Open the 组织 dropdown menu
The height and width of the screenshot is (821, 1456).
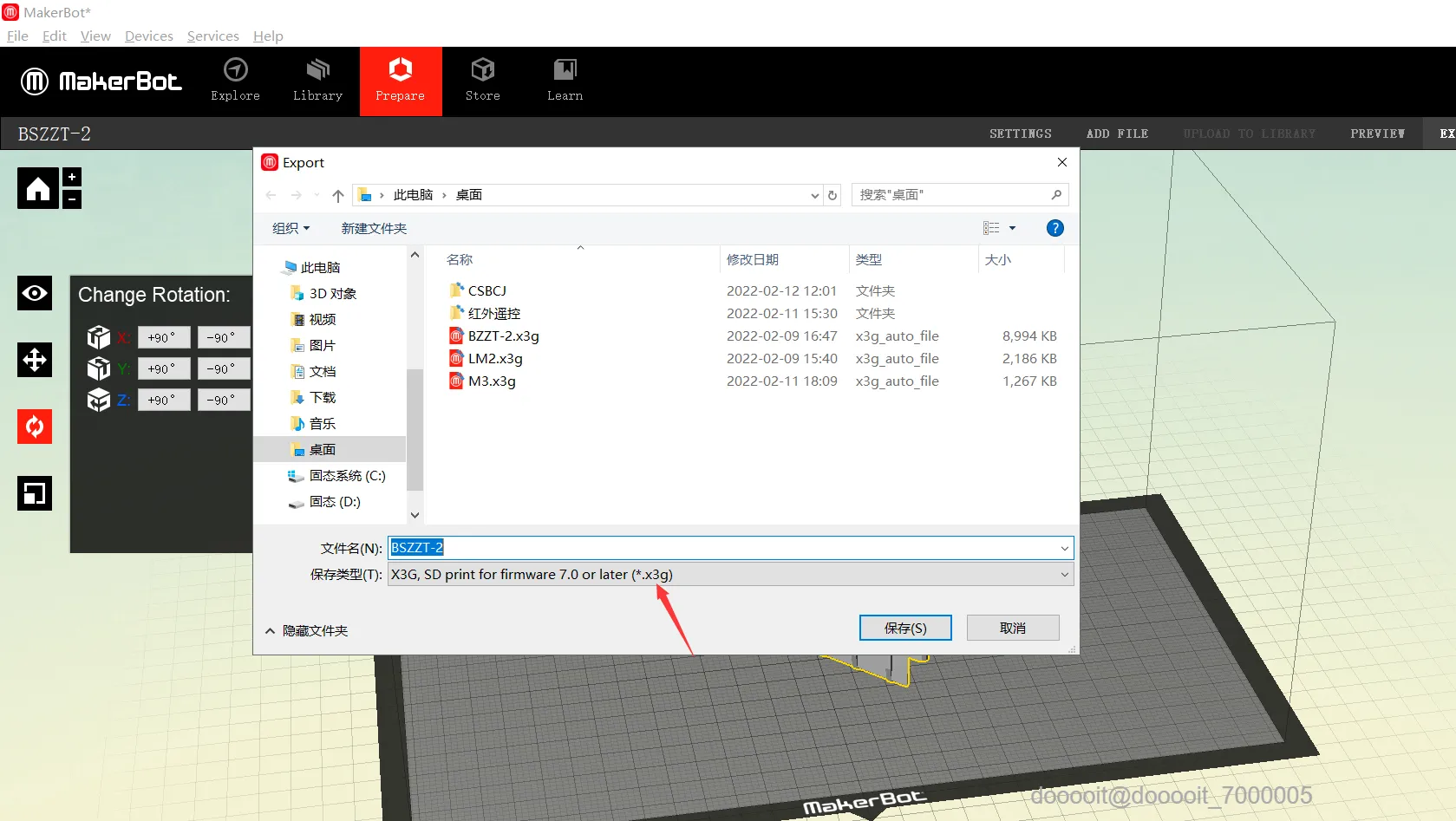click(x=291, y=228)
